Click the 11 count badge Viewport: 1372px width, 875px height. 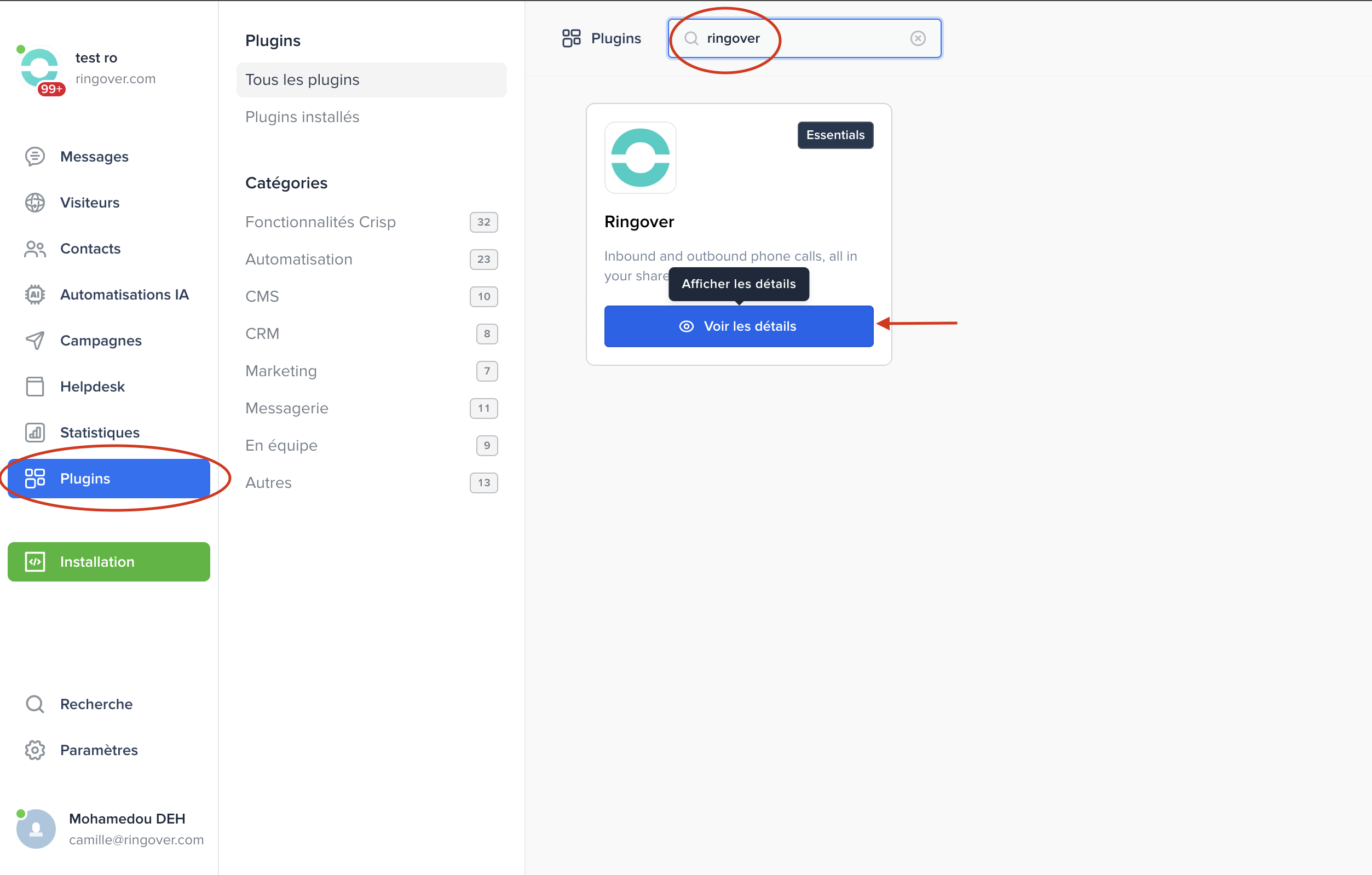point(484,408)
